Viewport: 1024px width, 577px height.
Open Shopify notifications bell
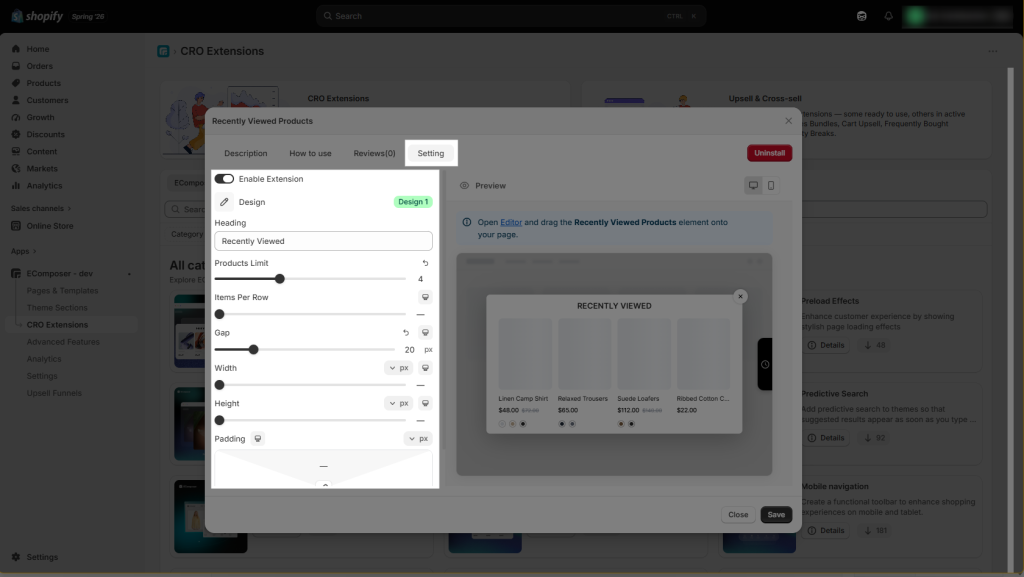tap(888, 16)
